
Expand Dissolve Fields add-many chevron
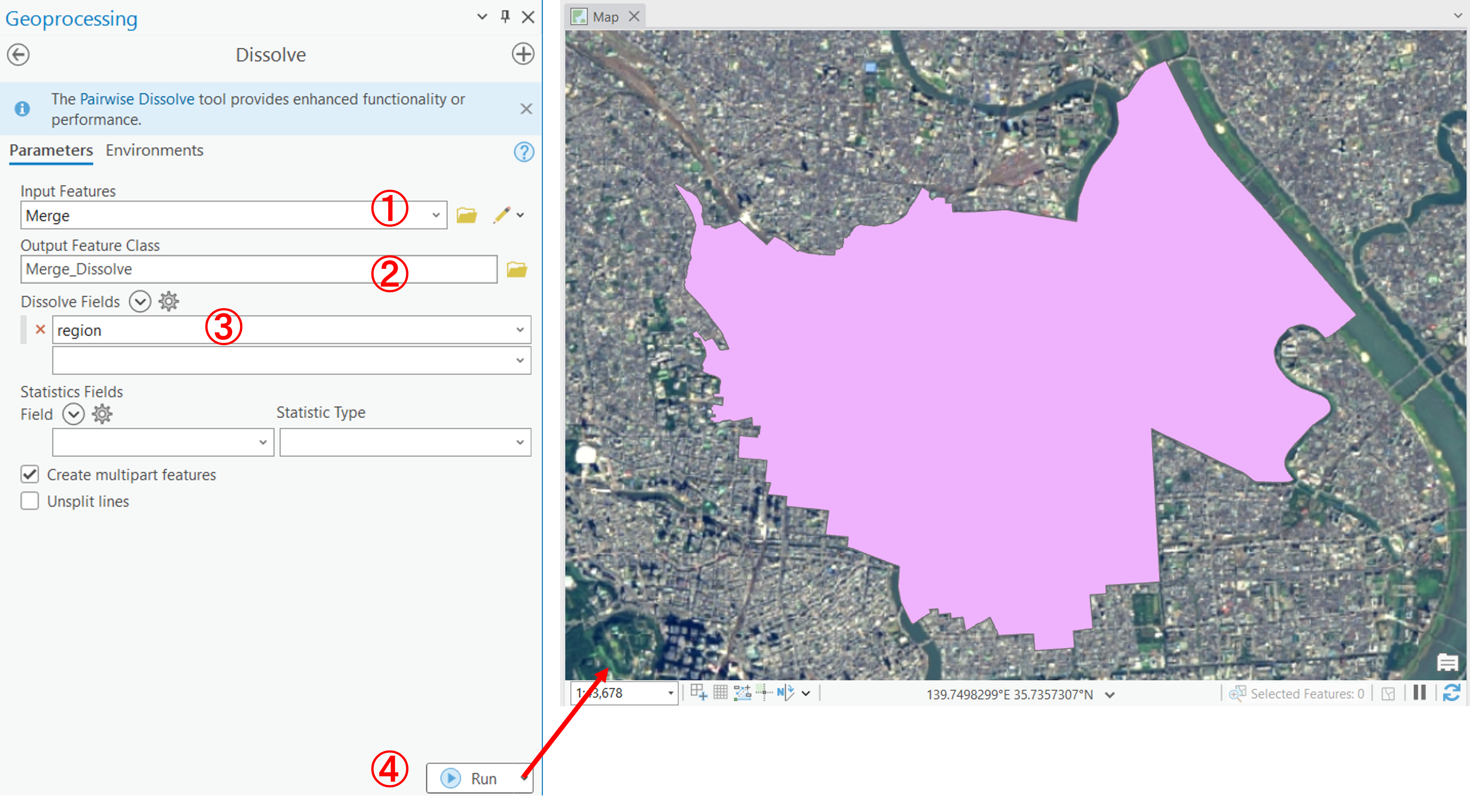140,301
